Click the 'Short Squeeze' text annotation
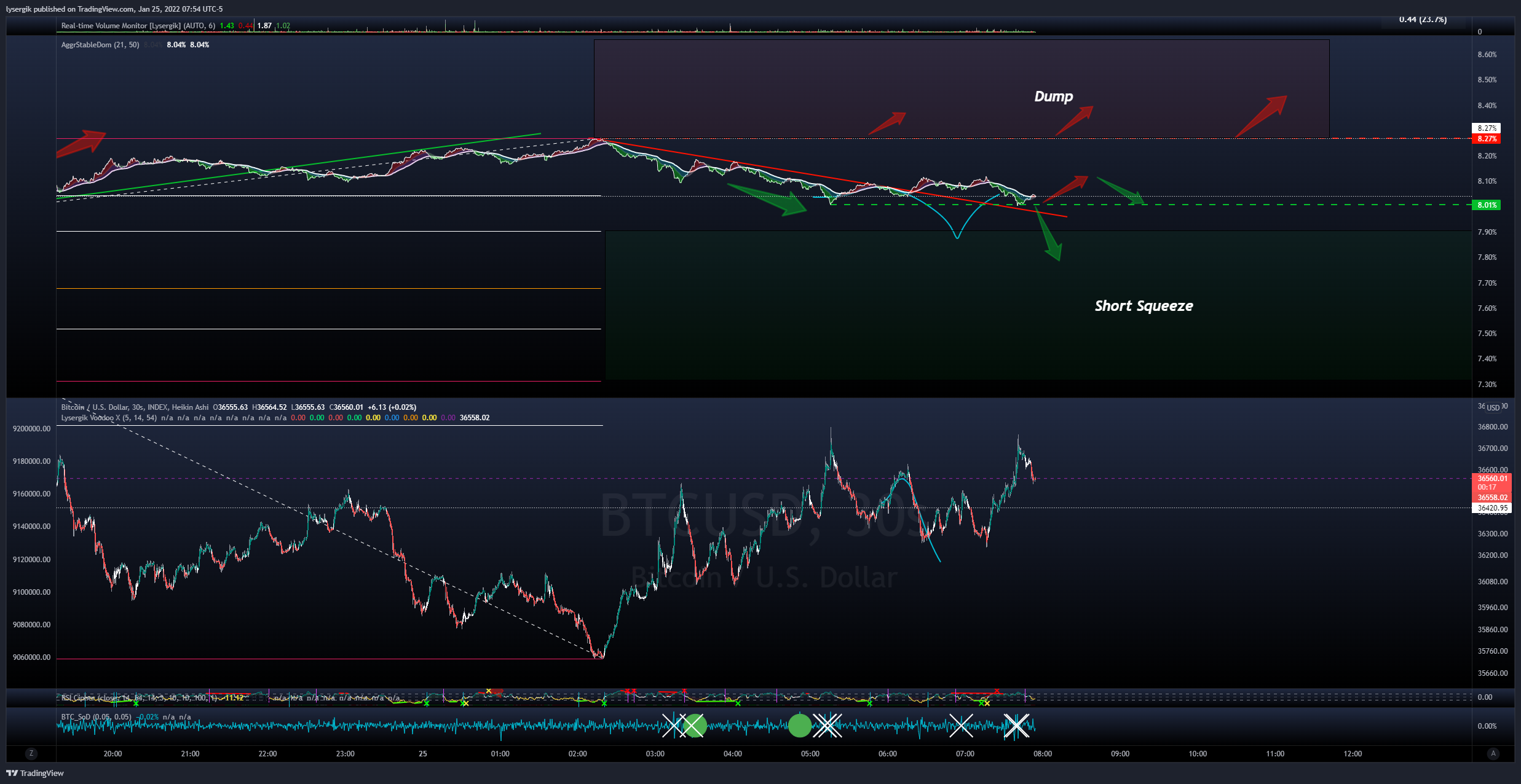 point(1144,306)
